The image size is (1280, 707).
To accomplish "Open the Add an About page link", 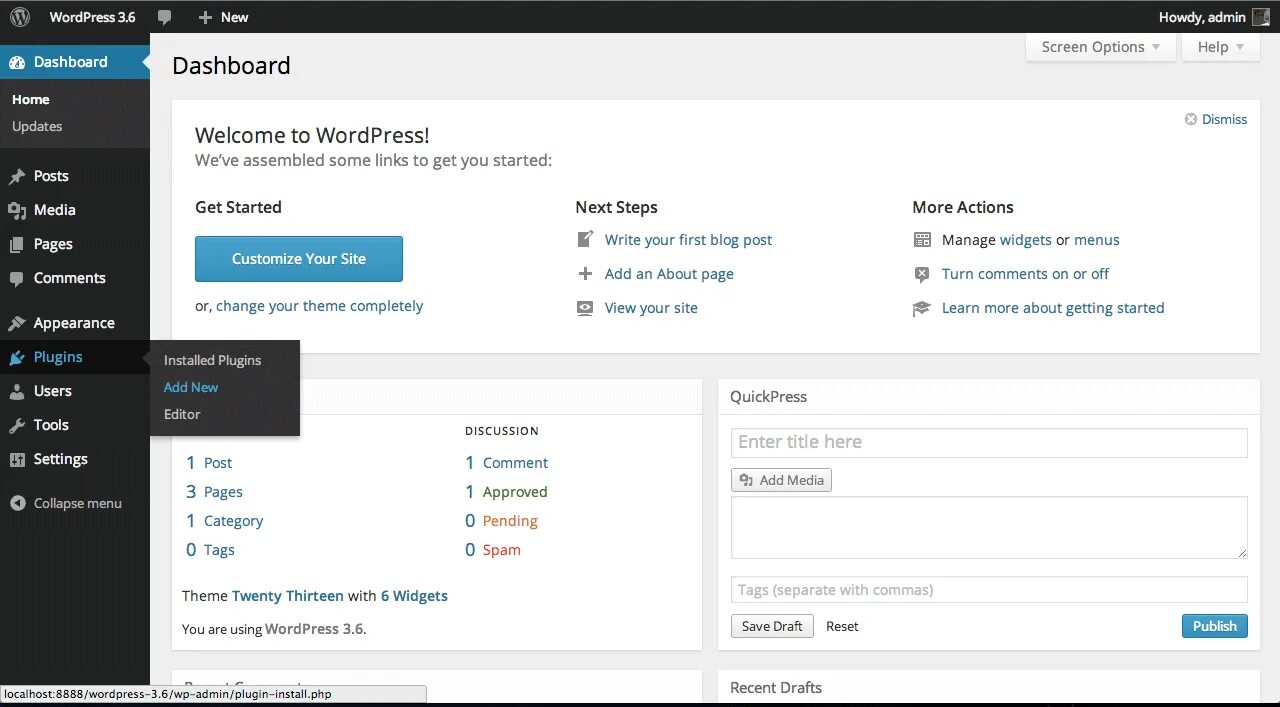I will 669,274.
